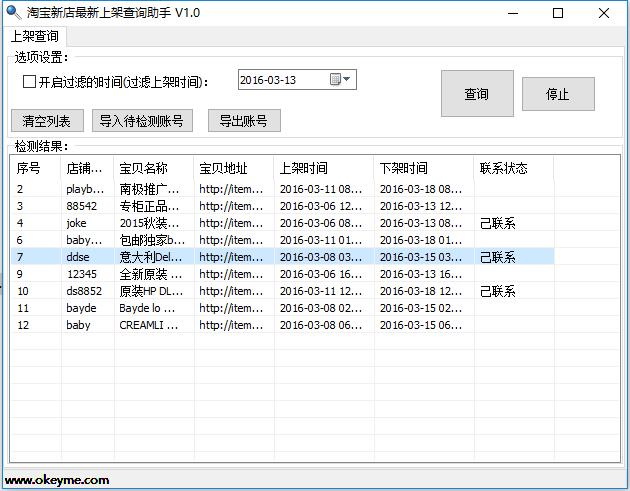
Task: Click into the 2016-03-13 date field
Action: click(x=297, y=80)
